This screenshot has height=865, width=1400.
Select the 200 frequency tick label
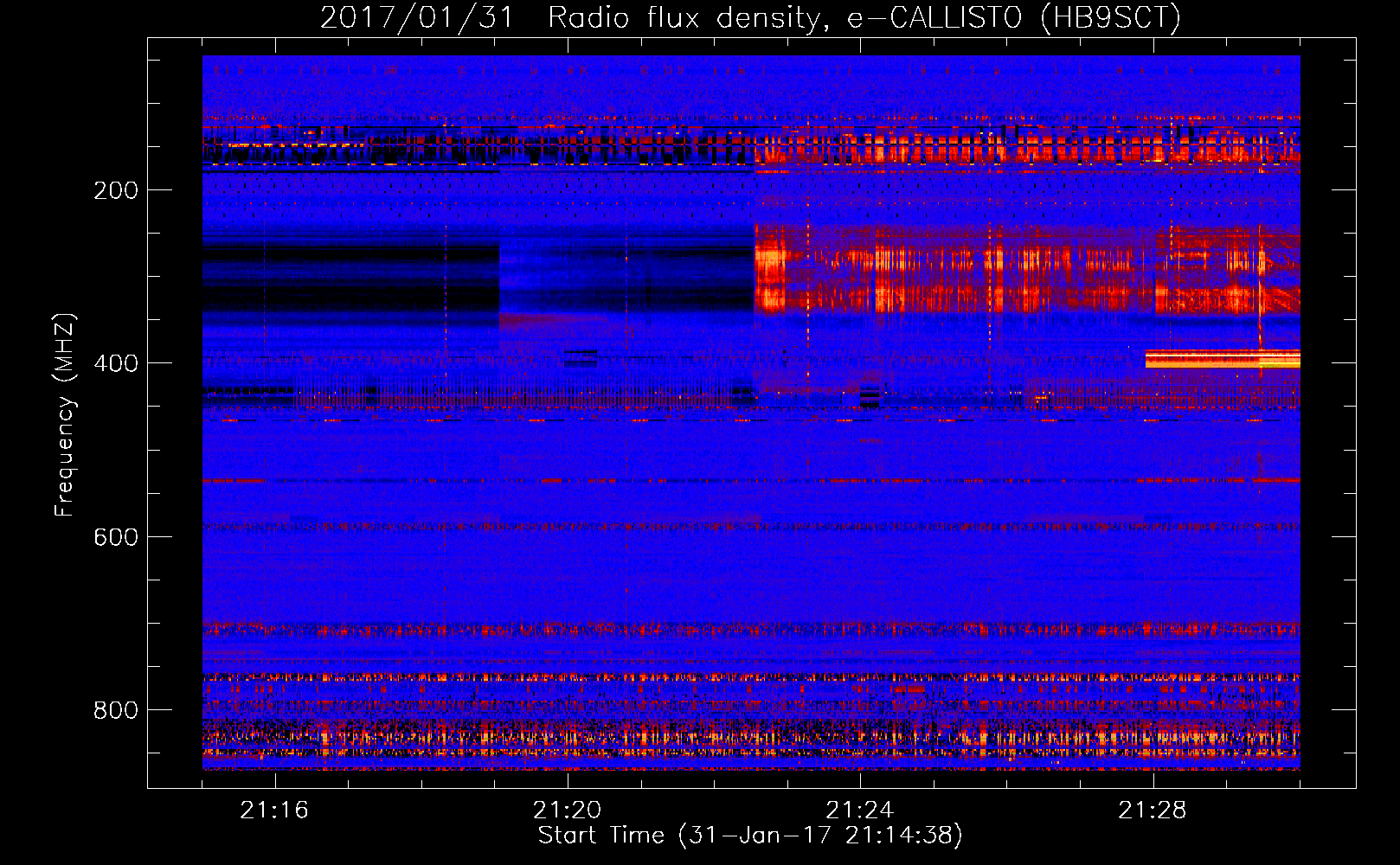[116, 190]
